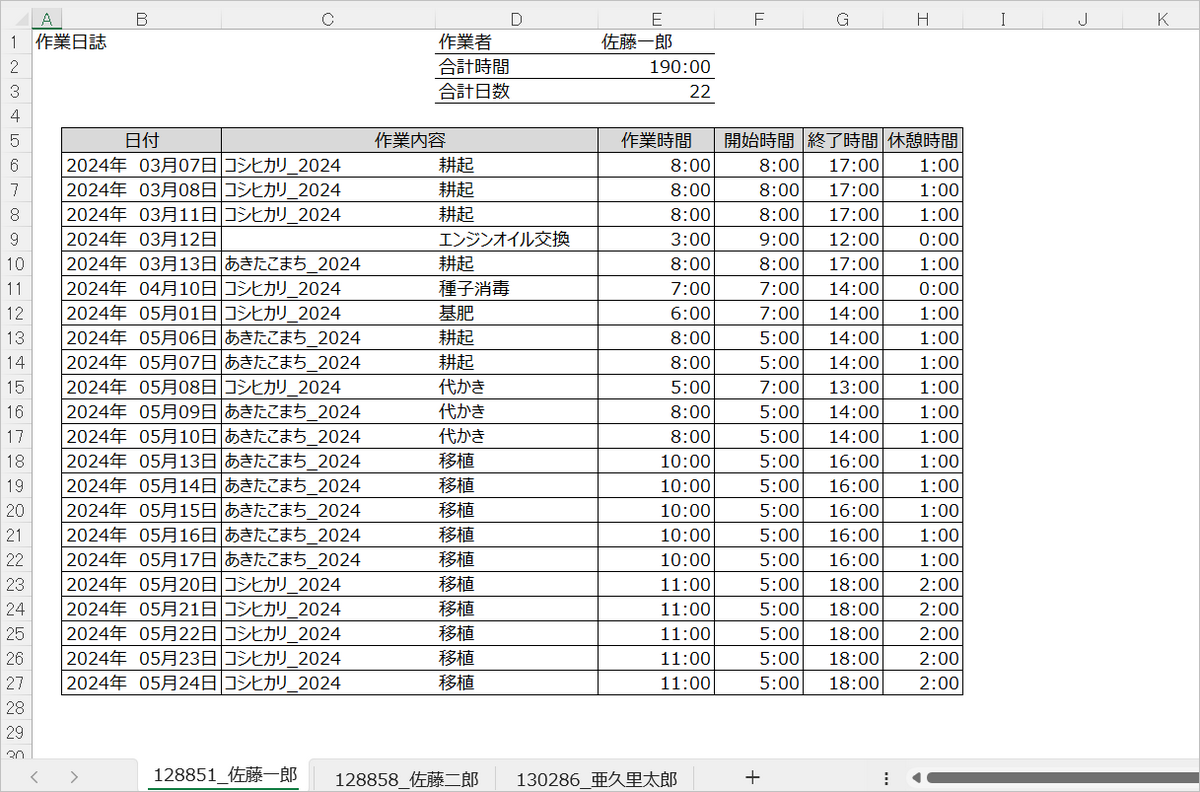The height and width of the screenshot is (792, 1200).
Task: Select row 27 header
Action: pyautogui.click(x=15, y=683)
